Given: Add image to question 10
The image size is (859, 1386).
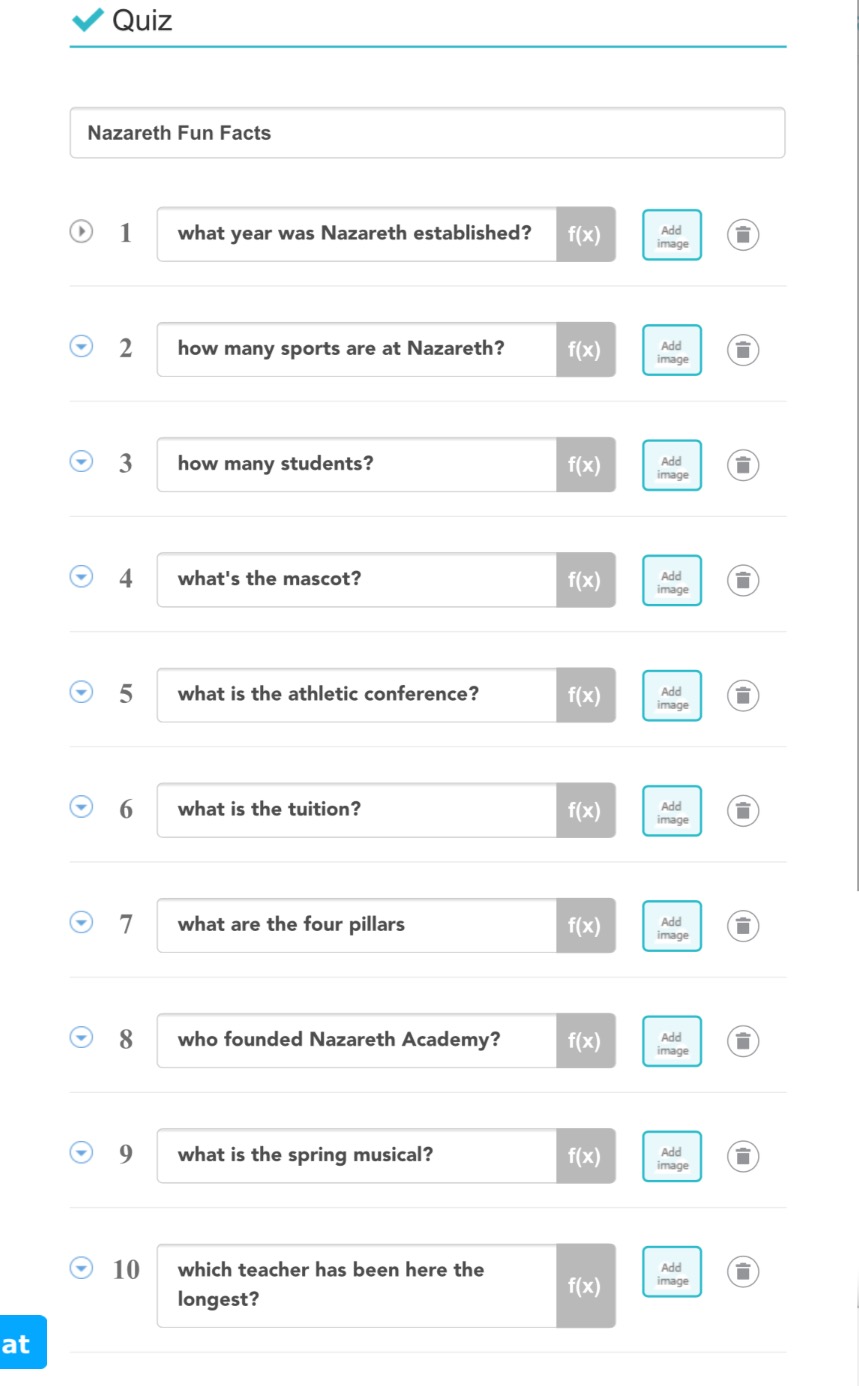Looking at the screenshot, I should click(x=672, y=1272).
